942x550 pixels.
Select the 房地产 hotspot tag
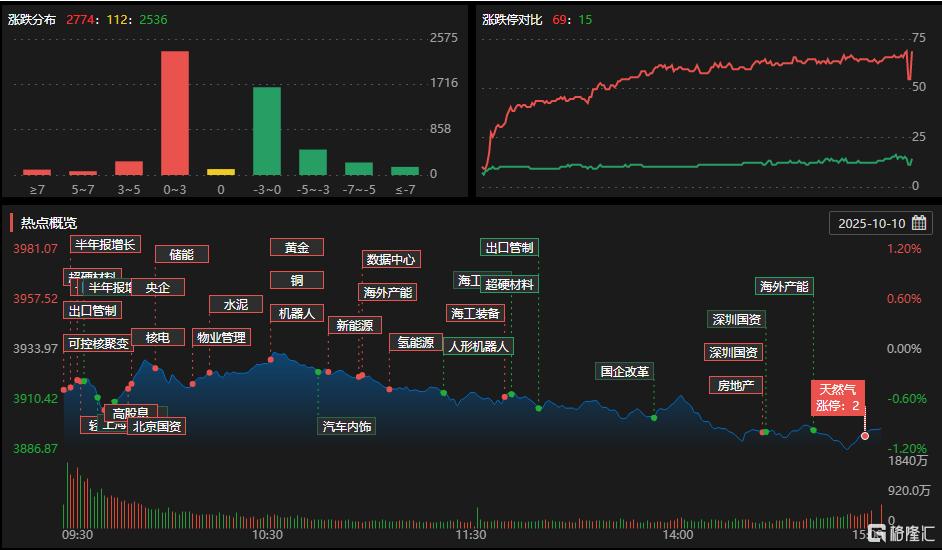tap(736, 385)
